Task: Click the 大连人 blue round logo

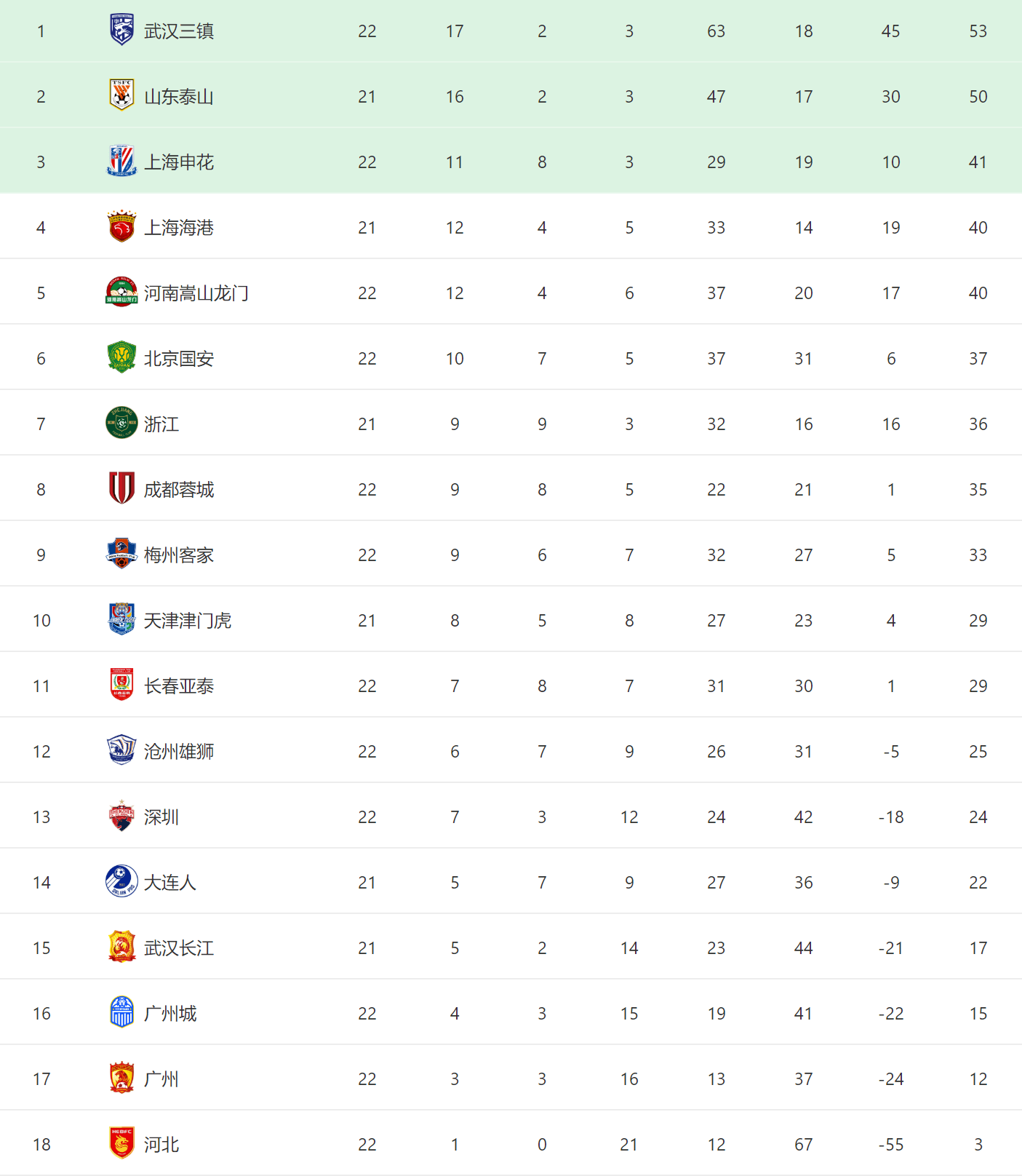Action: tap(121, 882)
